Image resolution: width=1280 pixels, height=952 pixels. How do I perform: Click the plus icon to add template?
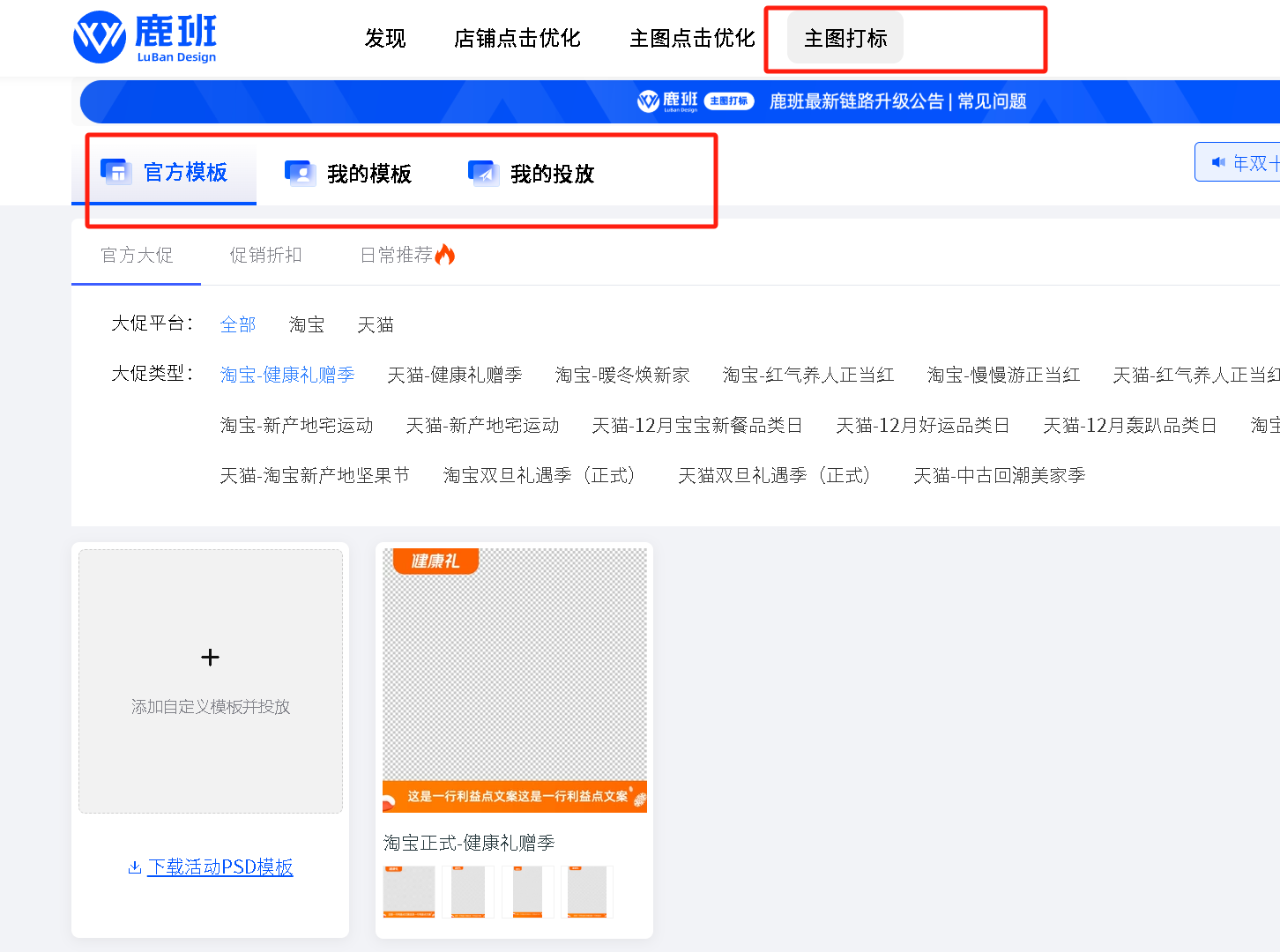(210, 657)
